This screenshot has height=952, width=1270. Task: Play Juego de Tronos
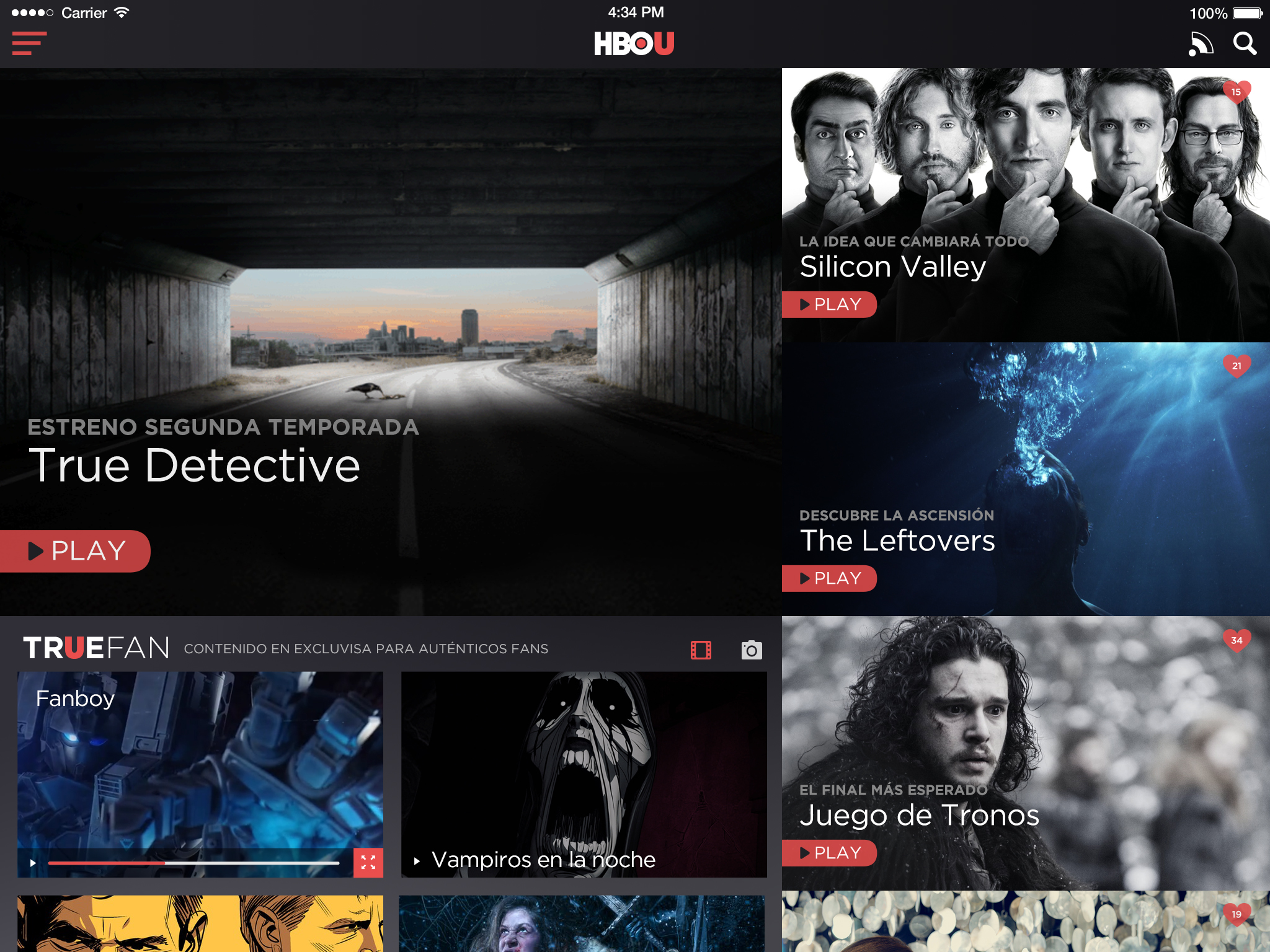point(829,853)
